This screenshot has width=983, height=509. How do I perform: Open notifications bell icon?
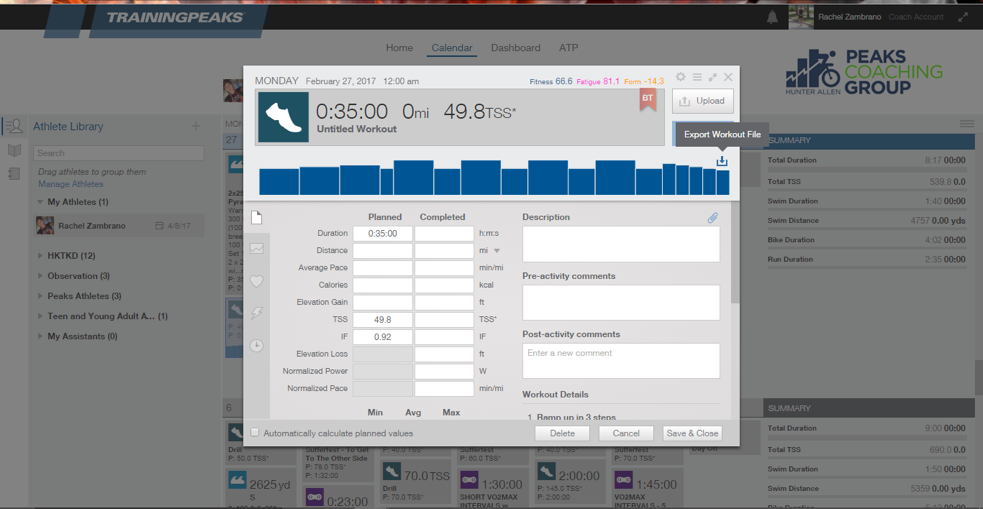point(772,18)
